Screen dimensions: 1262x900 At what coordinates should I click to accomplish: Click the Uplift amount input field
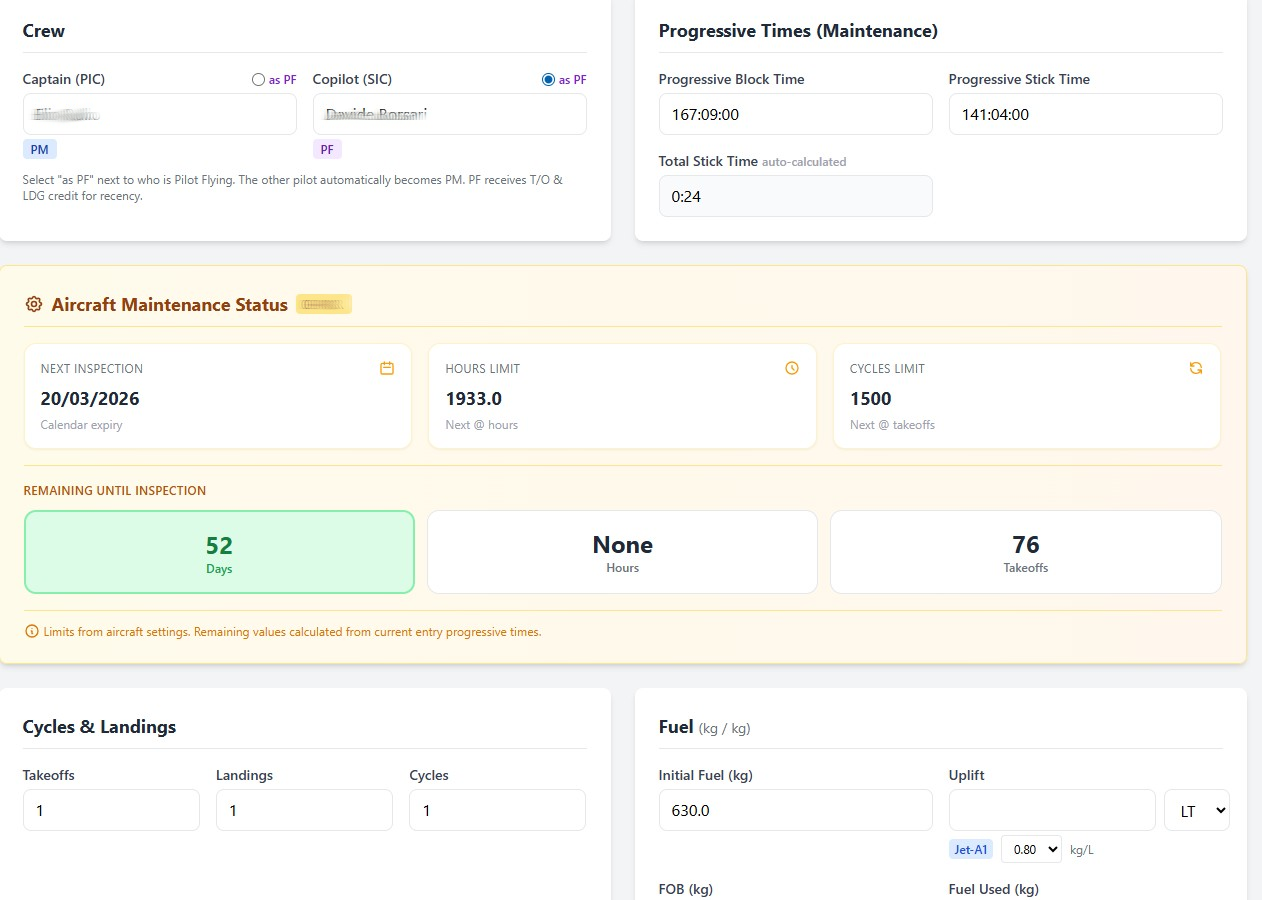point(1051,810)
